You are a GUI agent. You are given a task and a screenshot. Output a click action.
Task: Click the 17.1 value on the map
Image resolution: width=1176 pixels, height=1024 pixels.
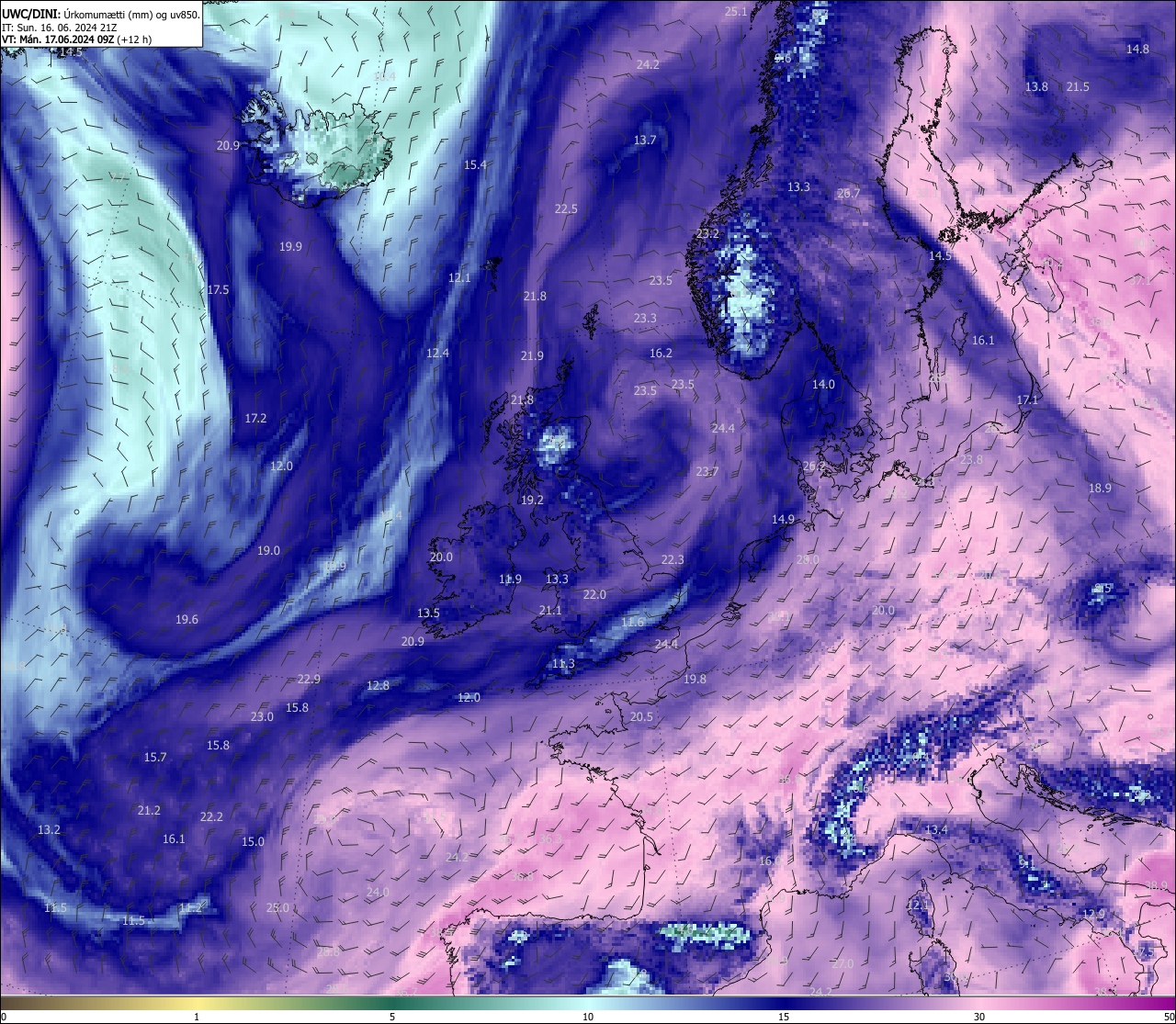[x=1027, y=399]
